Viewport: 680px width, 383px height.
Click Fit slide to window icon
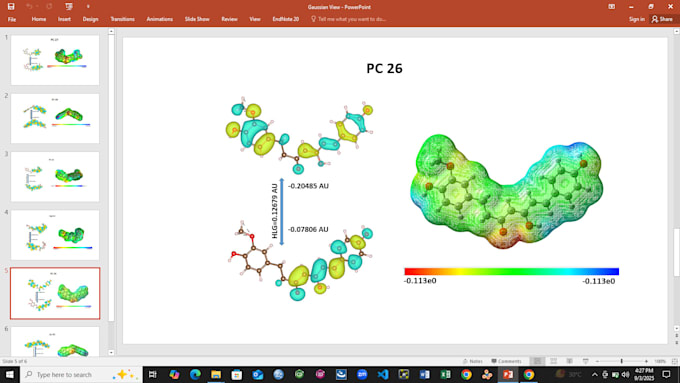point(674,361)
